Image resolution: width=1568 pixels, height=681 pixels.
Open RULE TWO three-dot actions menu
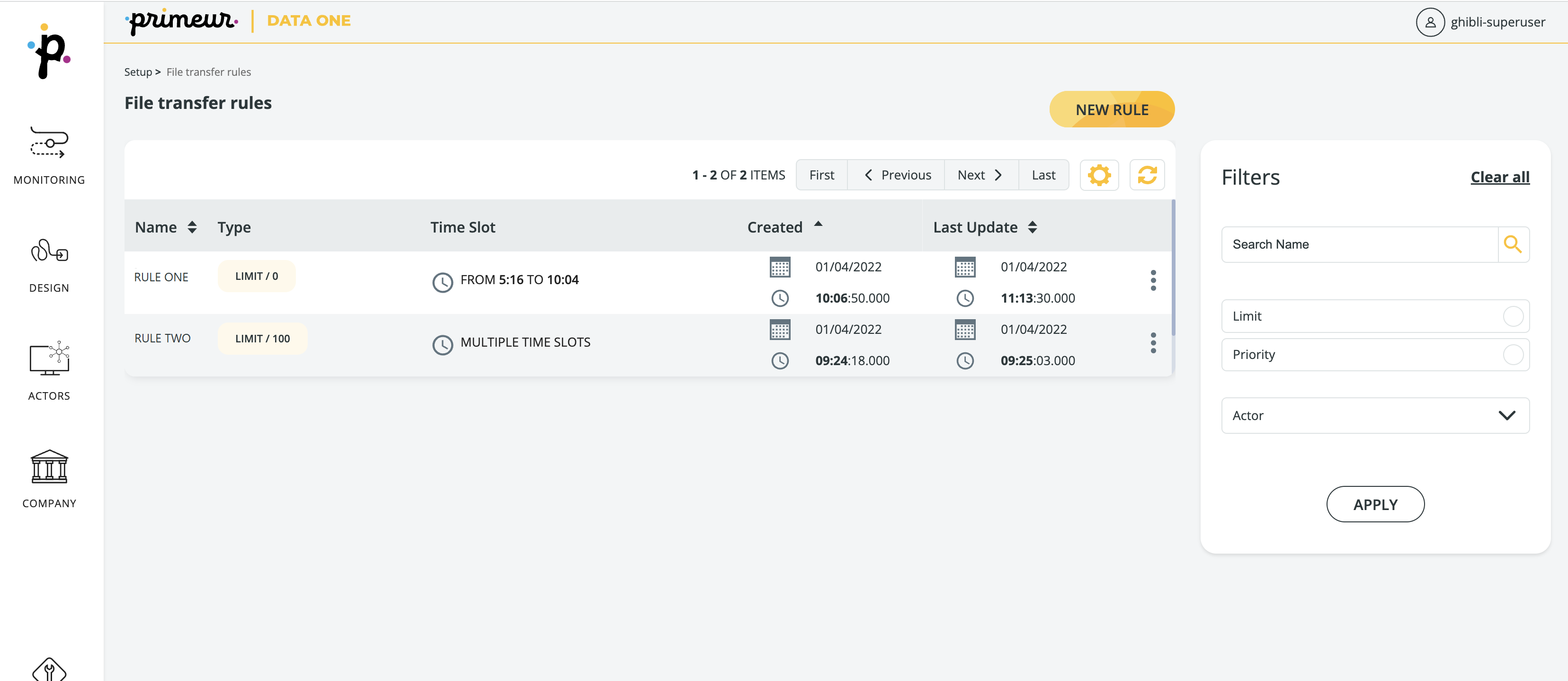click(1153, 343)
